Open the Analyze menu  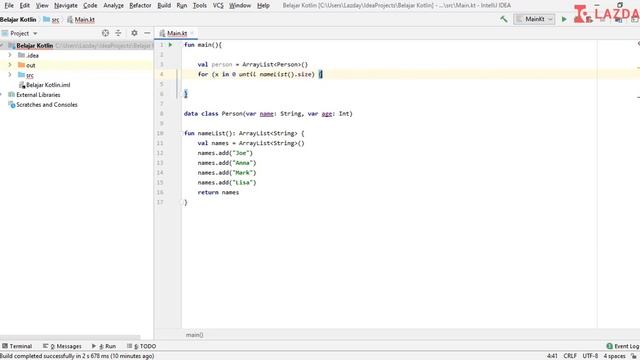[113, 5]
